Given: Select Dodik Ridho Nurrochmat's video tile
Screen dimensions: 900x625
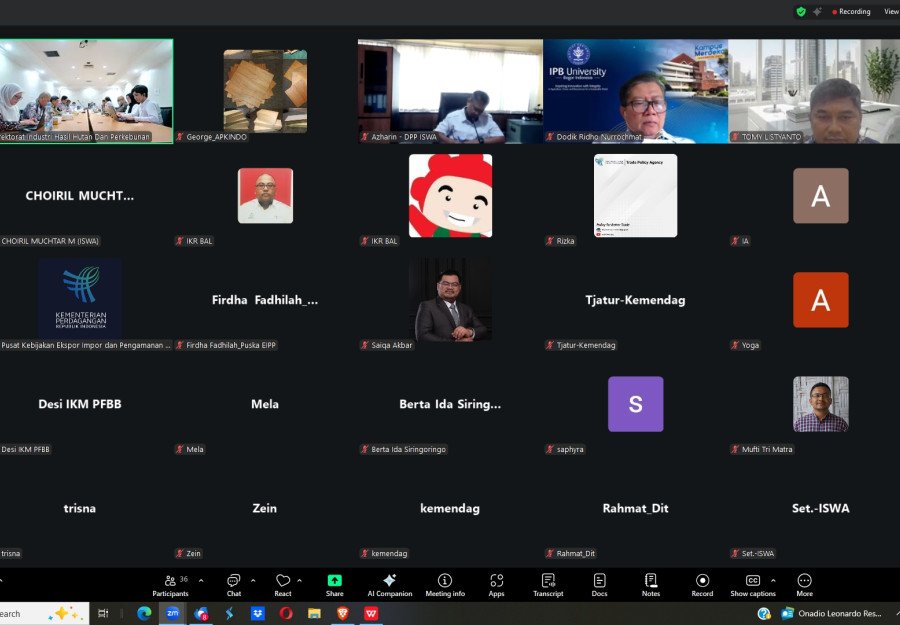Looking at the screenshot, I should pos(636,91).
